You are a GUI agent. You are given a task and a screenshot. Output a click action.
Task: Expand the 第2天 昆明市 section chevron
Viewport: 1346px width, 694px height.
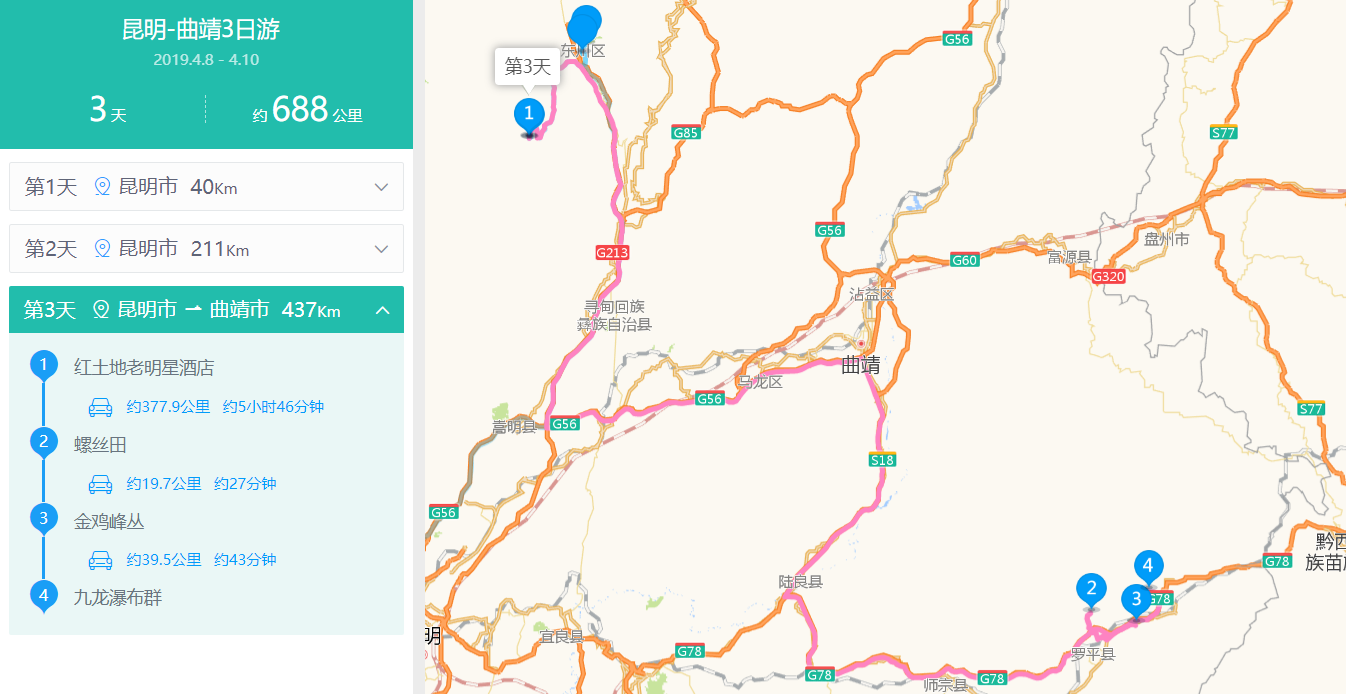pos(381,249)
